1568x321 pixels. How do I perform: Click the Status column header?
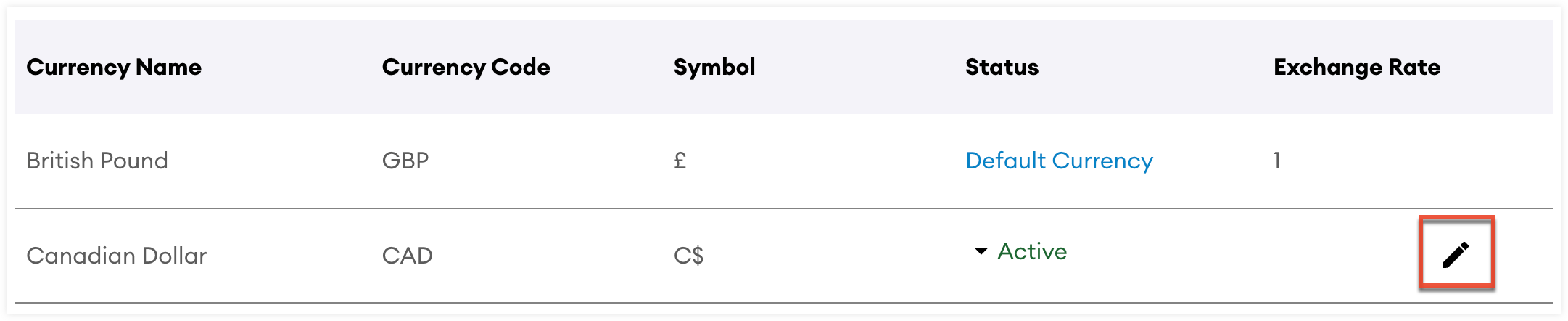pyautogui.click(x=1002, y=68)
